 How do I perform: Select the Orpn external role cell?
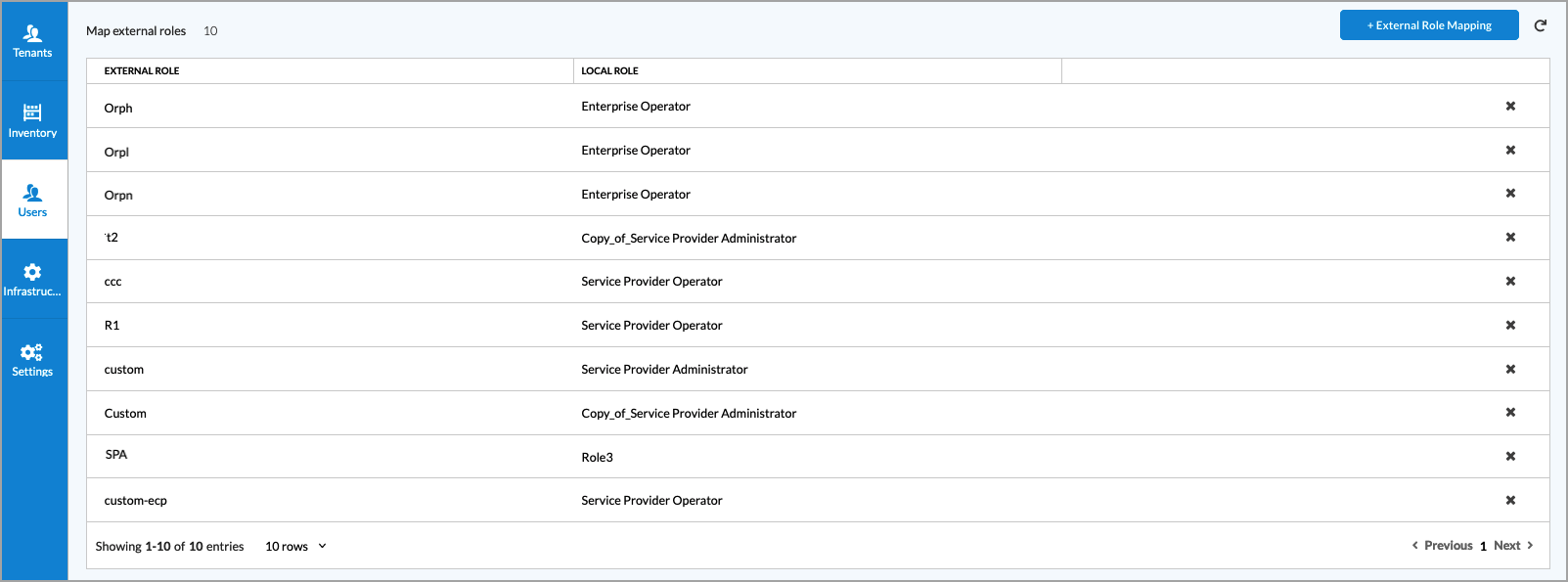coord(118,195)
